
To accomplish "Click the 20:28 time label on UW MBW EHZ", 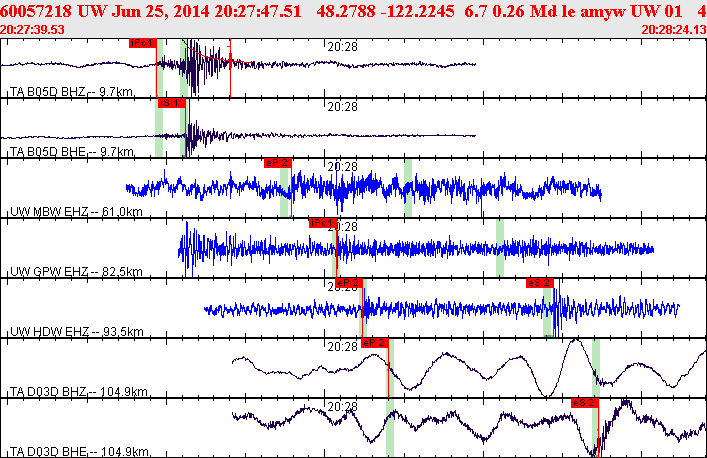I will coord(342,167).
